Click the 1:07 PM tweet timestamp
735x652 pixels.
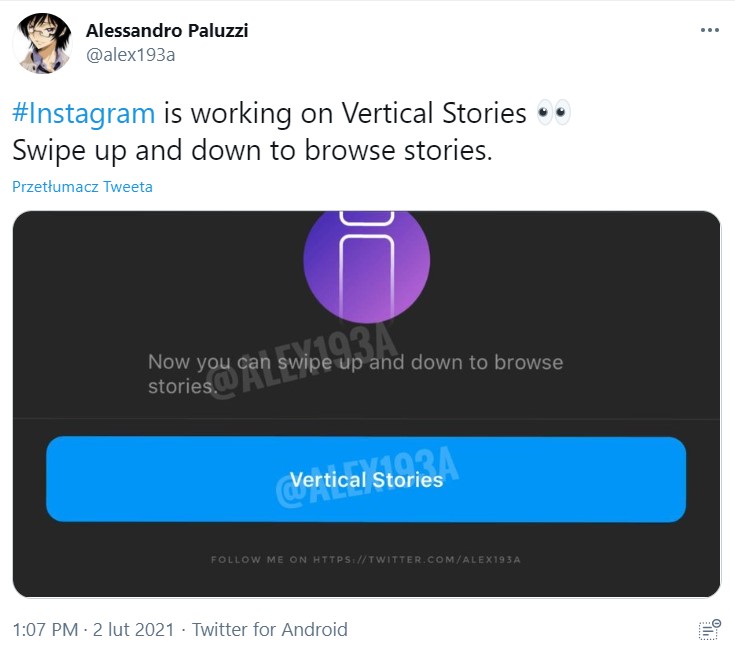coord(45,630)
